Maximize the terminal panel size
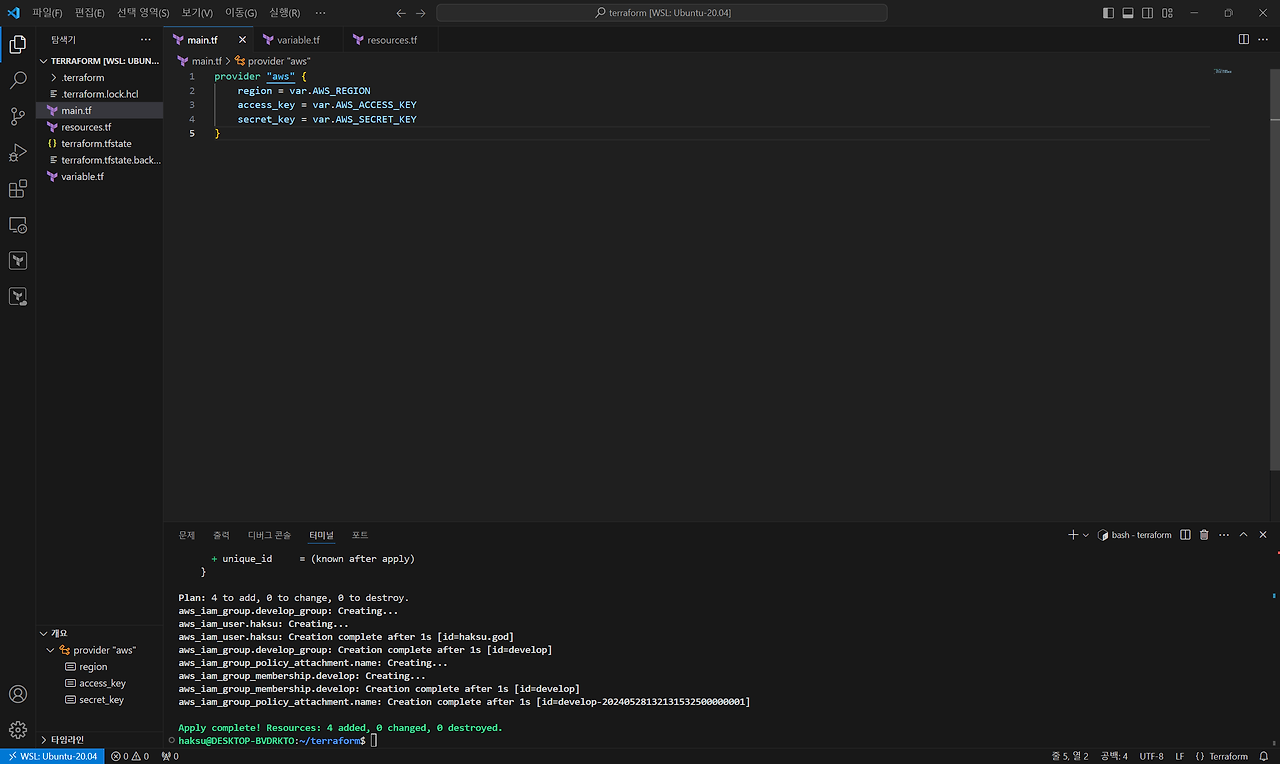Screen dimensions: 1280x764 pyautogui.click(x=1244, y=535)
